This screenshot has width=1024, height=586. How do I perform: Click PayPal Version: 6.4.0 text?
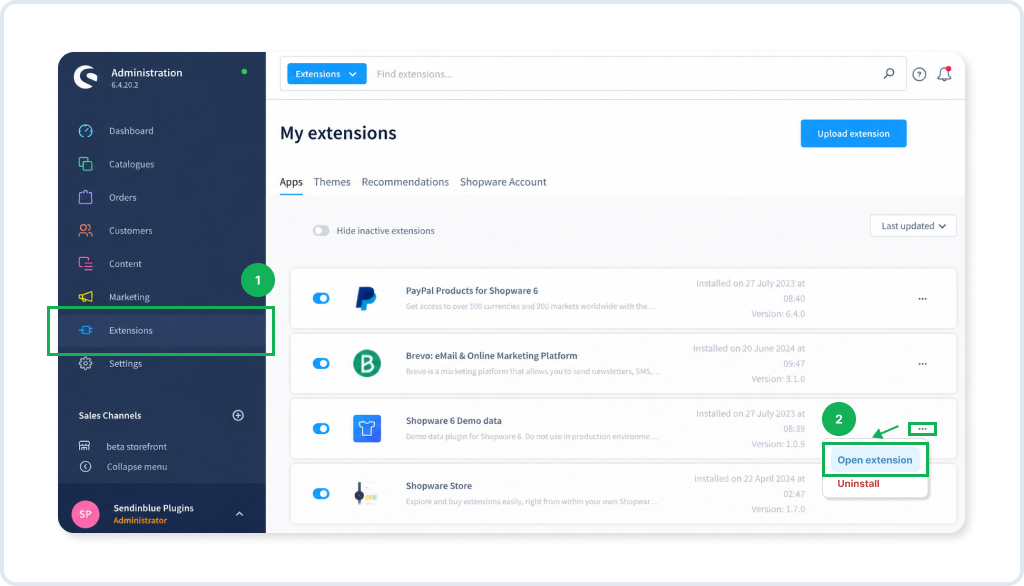click(x=777, y=314)
